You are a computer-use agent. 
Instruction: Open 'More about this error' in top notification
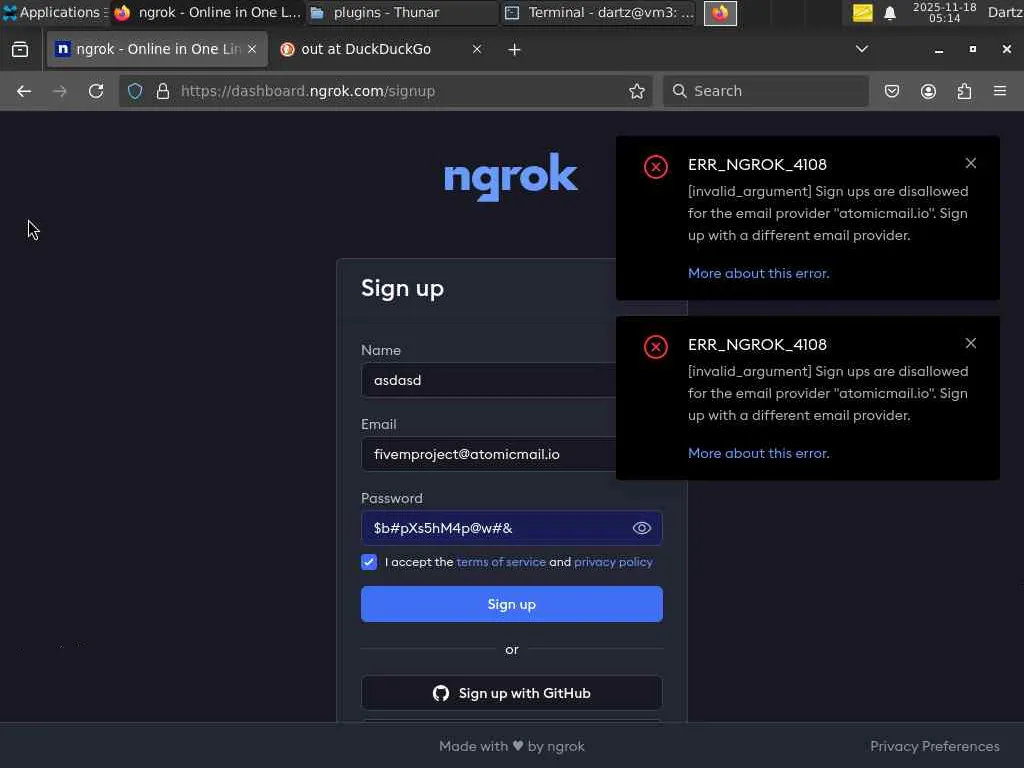[759, 274]
